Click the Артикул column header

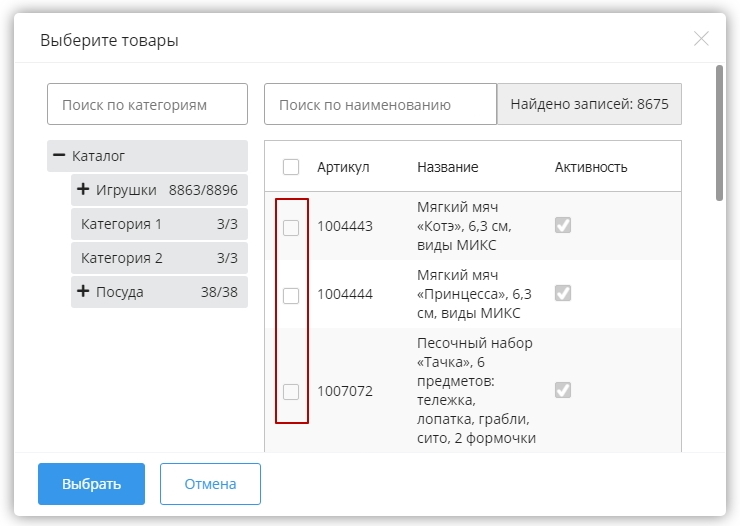[343, 167]
